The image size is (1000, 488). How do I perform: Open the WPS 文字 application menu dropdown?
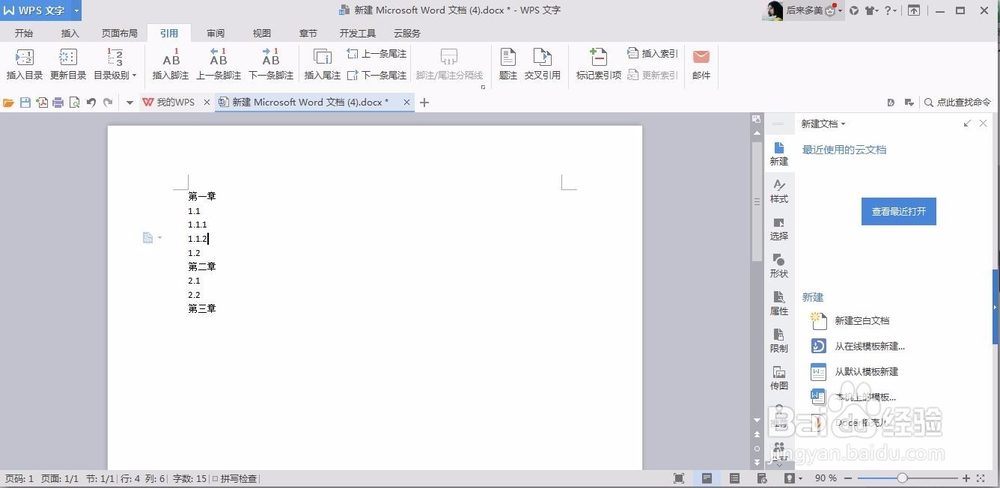(x=76, y=10)
